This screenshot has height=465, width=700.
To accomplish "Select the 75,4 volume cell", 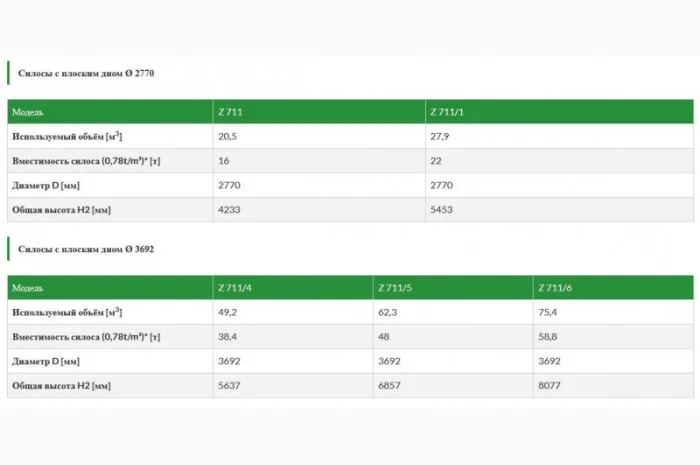I will click(x=549, y=312).
